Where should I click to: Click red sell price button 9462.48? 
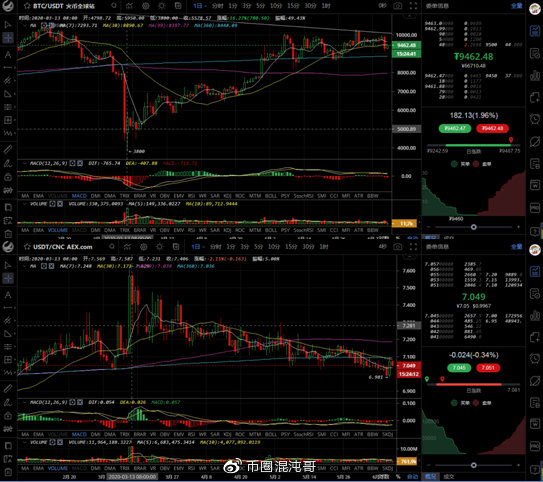click(492, 128)
